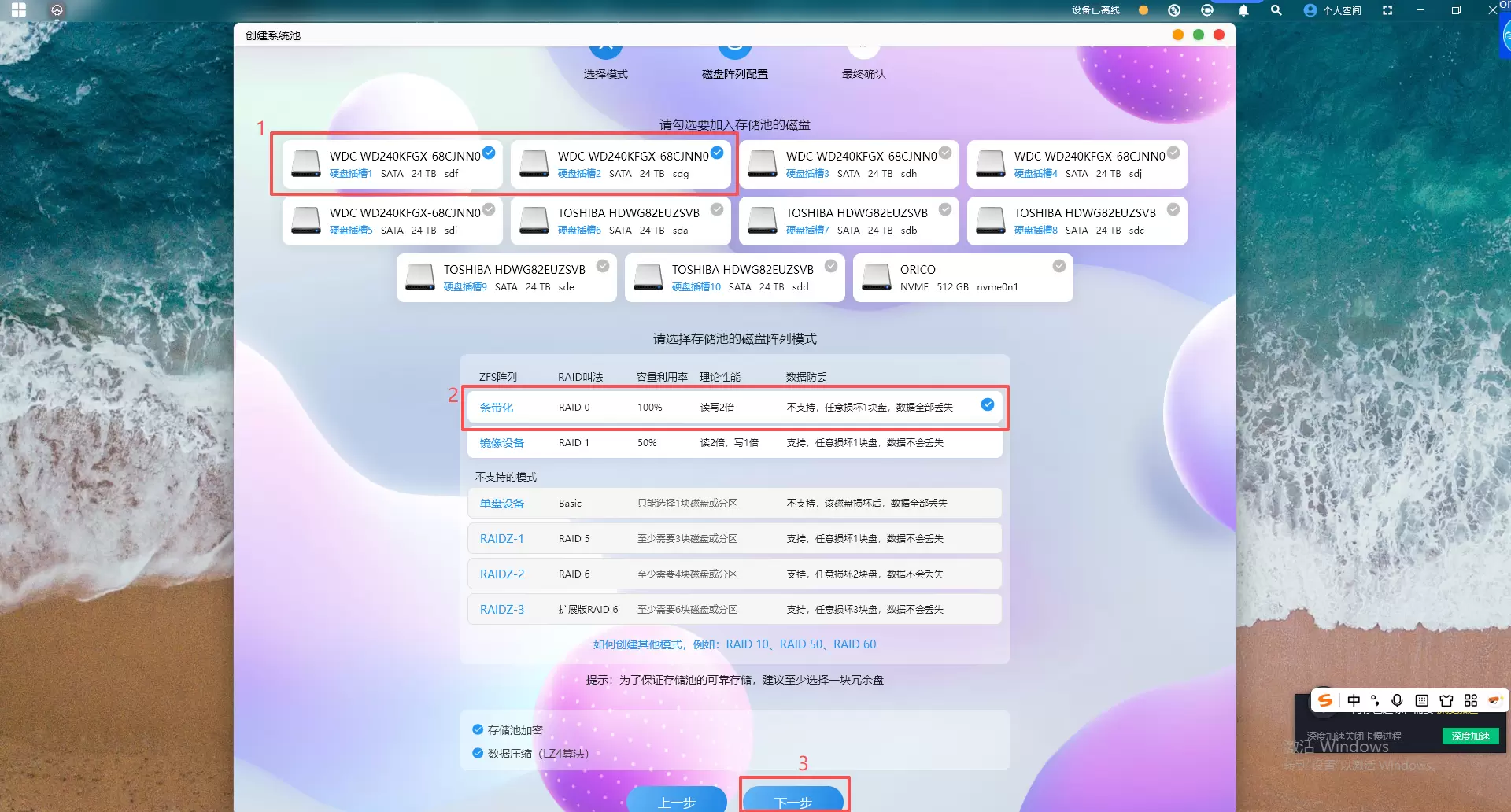Go to the 选择模式 wizard step

[605, 74]
